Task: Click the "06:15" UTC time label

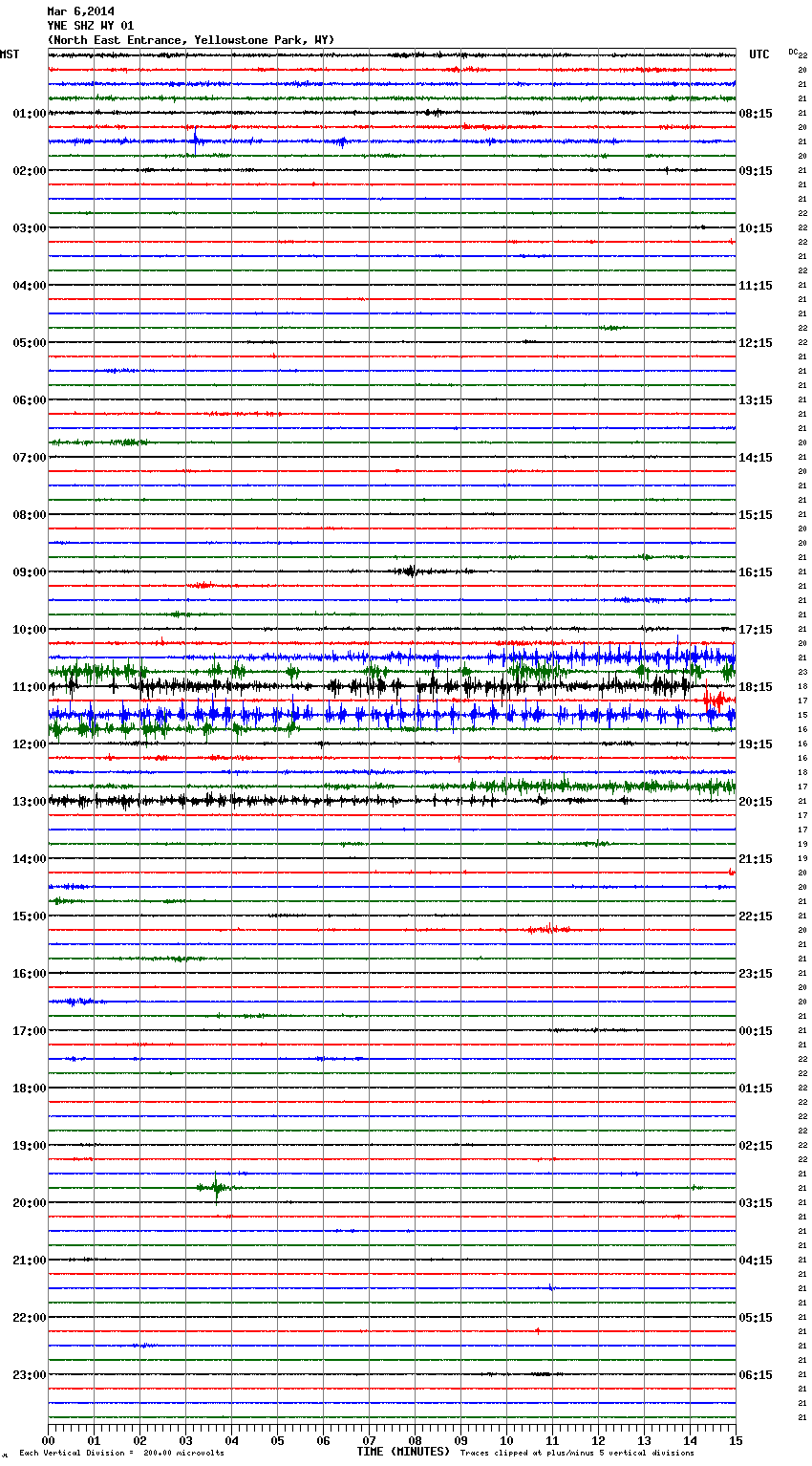Action: pos(756,1375)
